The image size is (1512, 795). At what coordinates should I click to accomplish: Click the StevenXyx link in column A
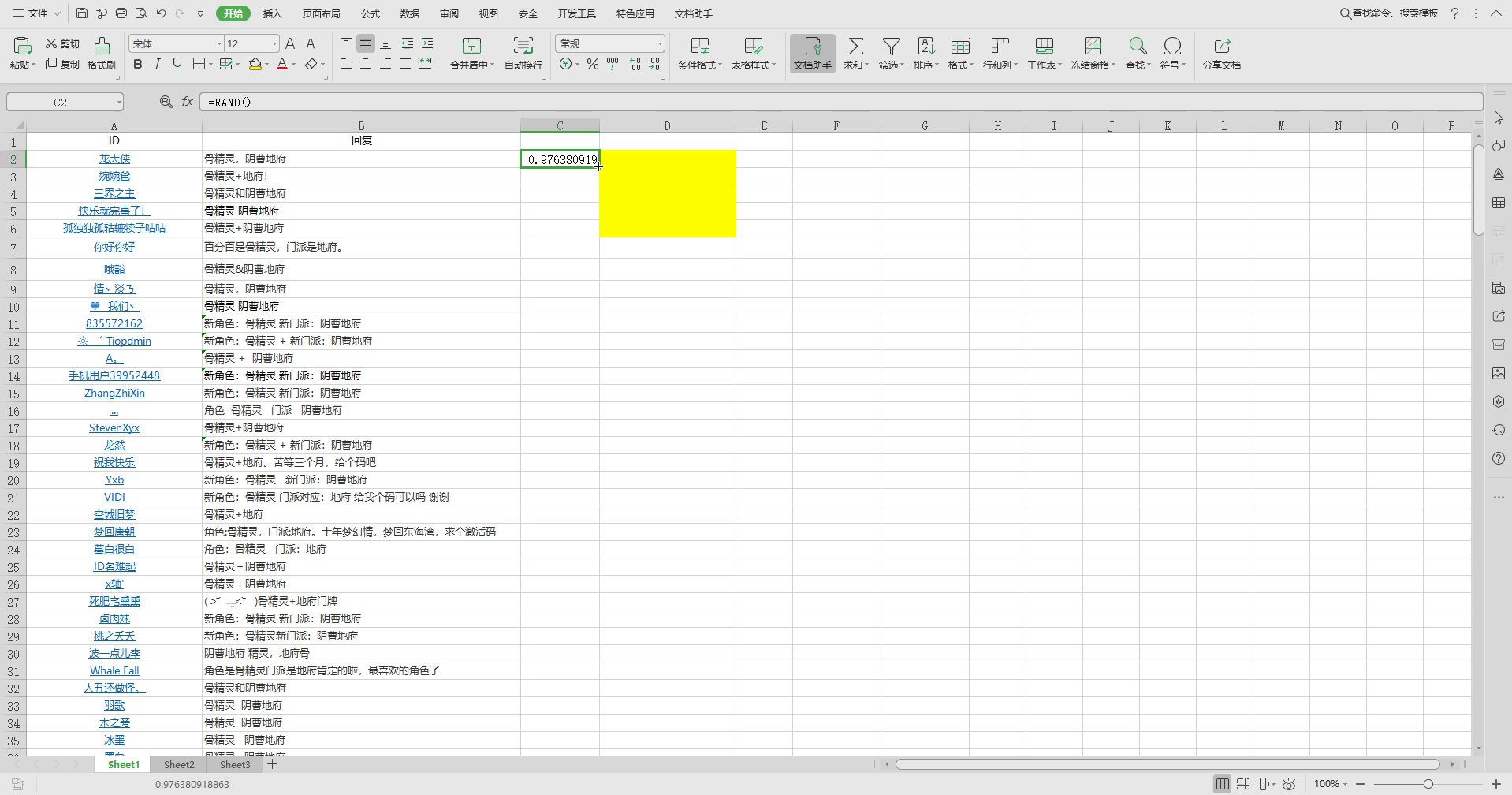pyautogui.click(x=114, y=427)
